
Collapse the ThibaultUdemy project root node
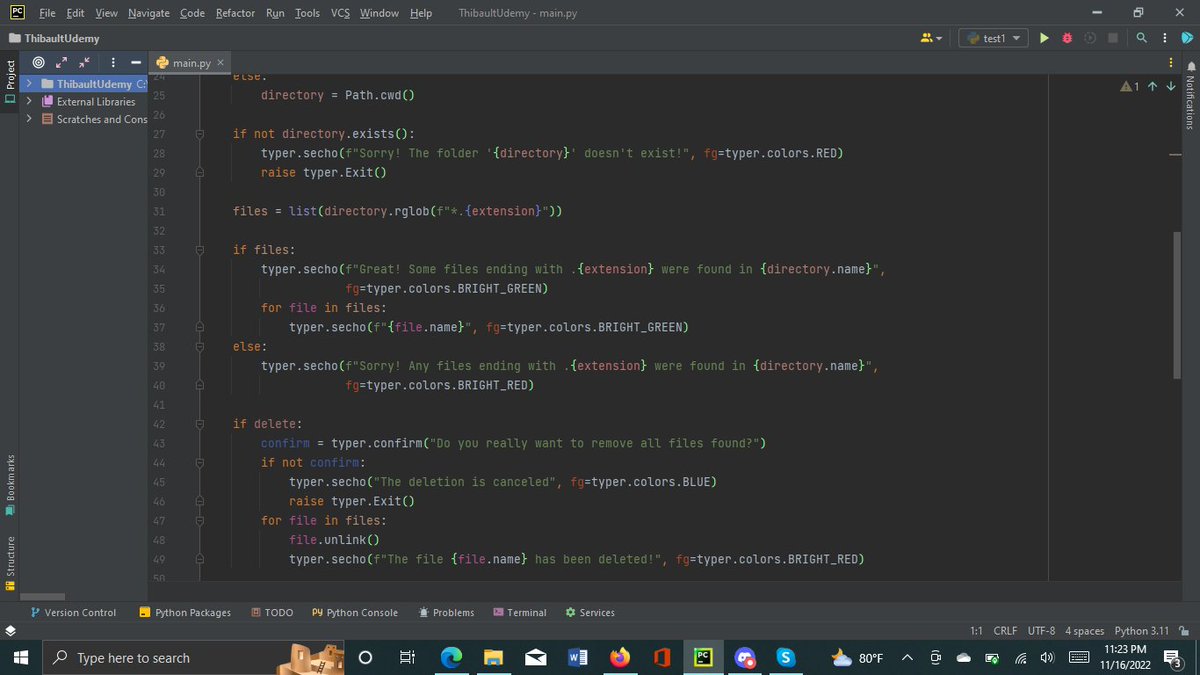[29, 83]
